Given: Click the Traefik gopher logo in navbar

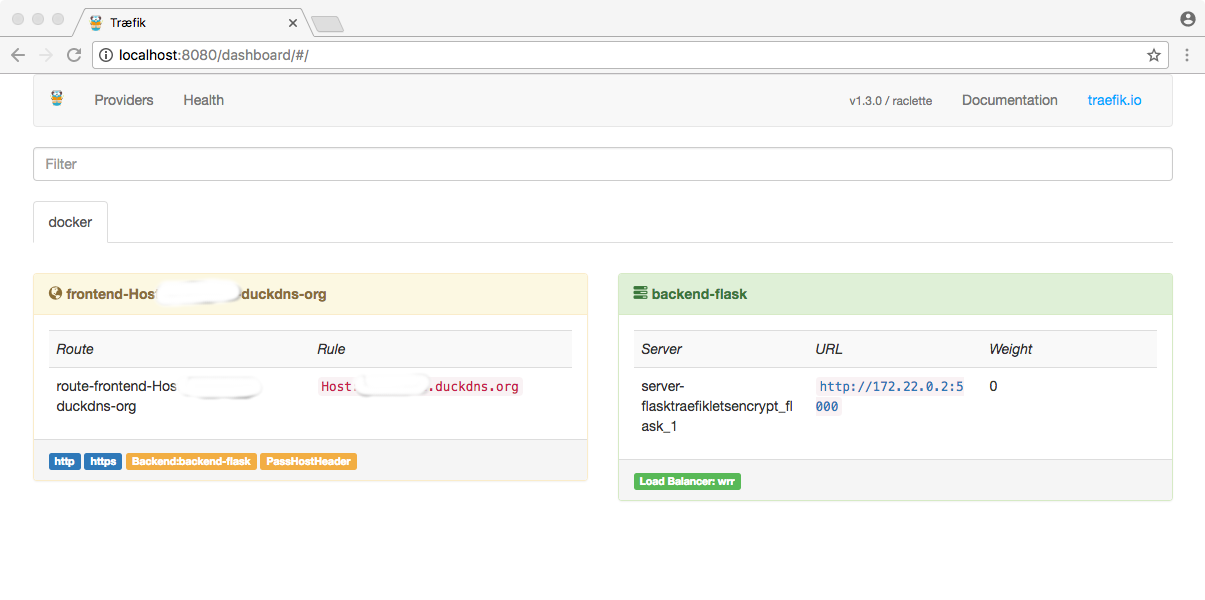Looking at the screenshot, I should (x=57, y=99).
